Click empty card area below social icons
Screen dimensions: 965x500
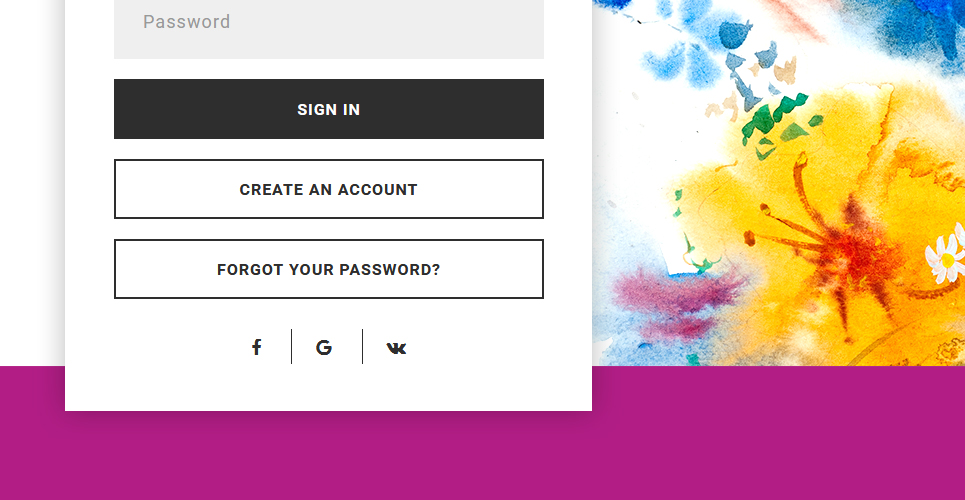(329, 388)
